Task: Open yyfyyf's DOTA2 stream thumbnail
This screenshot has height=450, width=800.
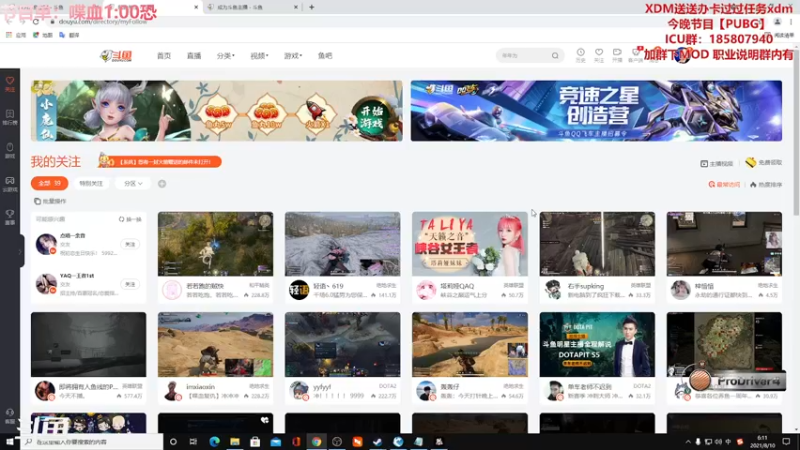Action: click(342, 344)
